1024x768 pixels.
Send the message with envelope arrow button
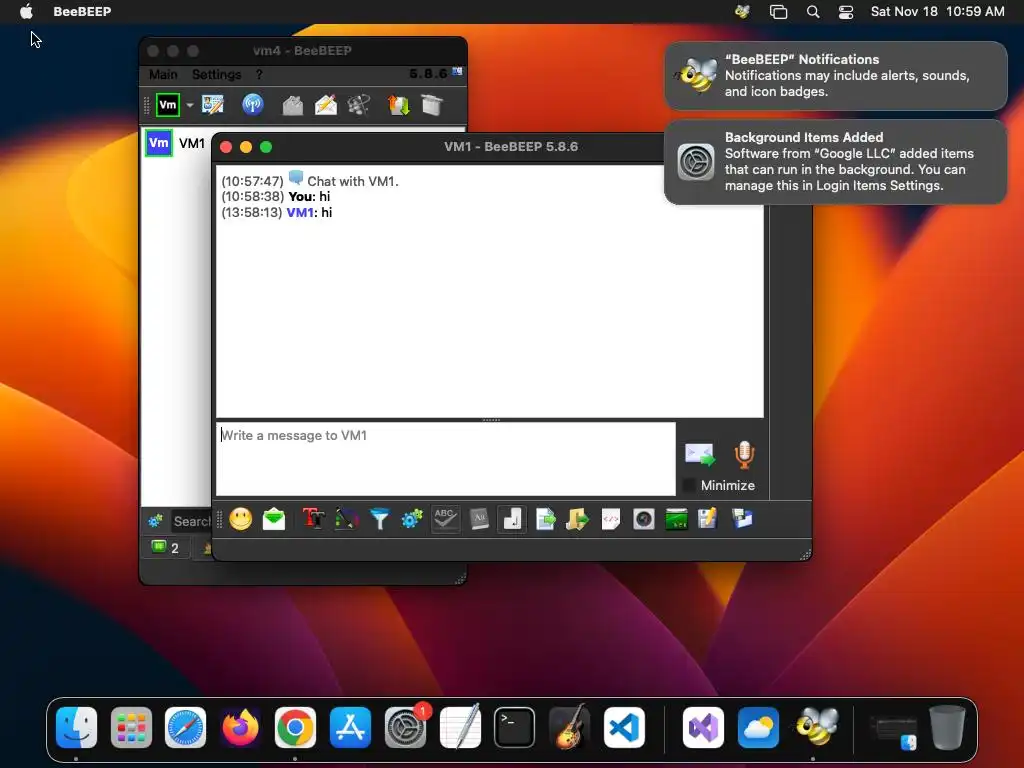(x=700, y=455)
